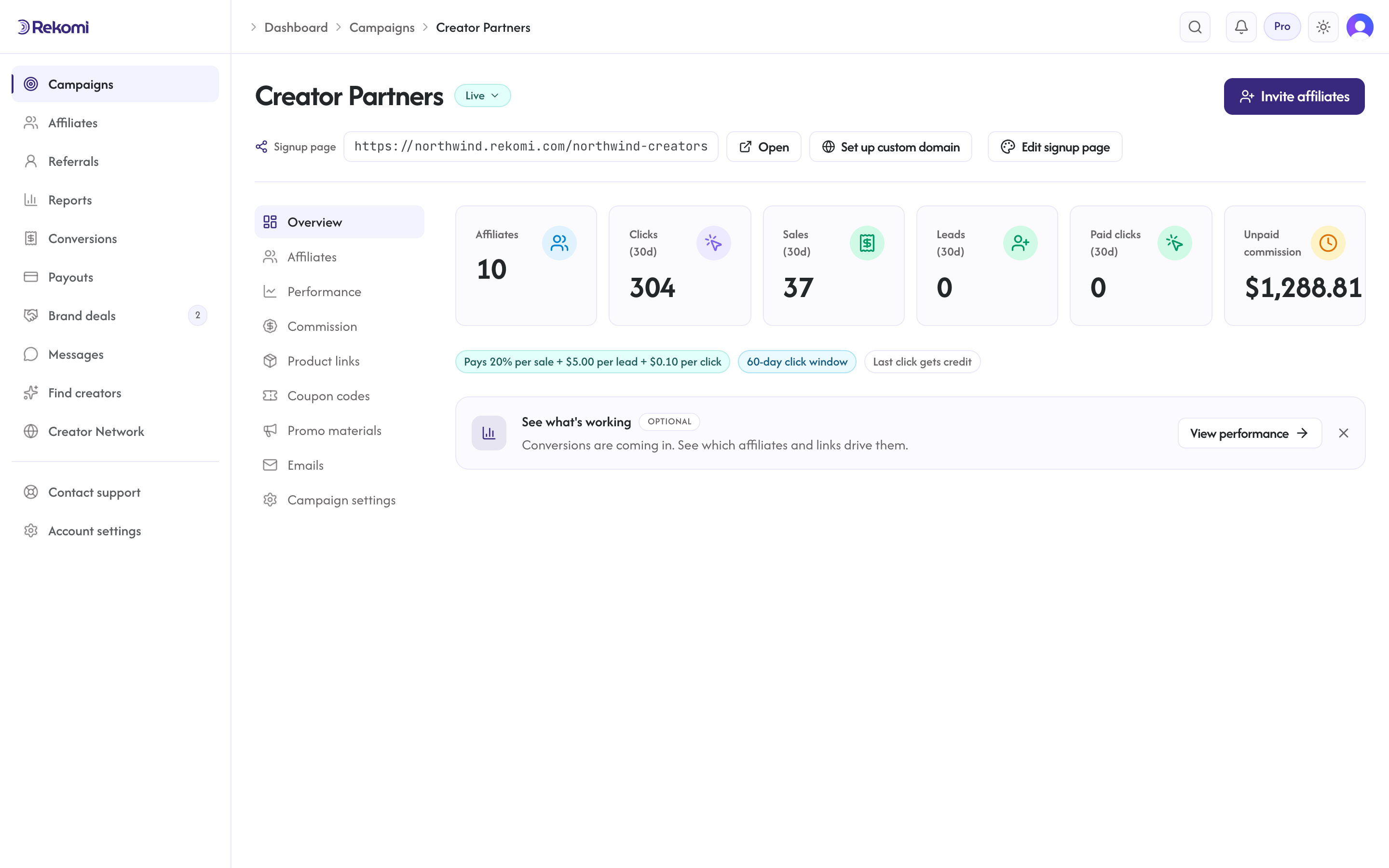
Task: Expand the Live status dropdown
Action: pyautogui.click(x=482, y=95)
